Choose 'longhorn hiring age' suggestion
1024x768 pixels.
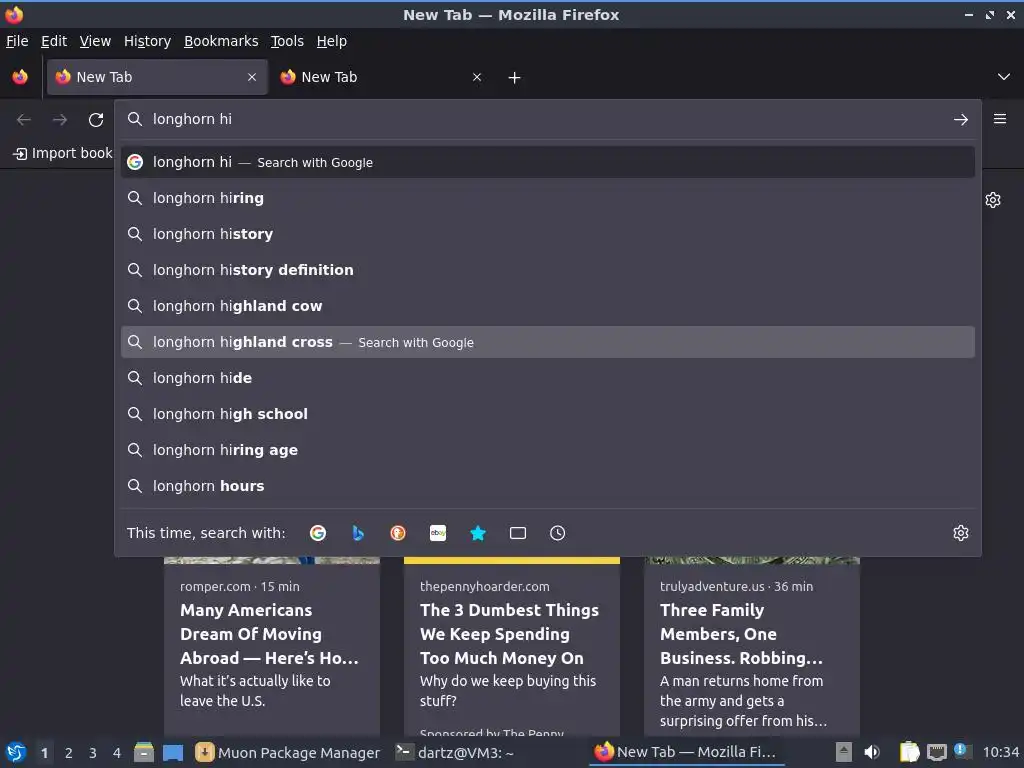click(548, 450)
